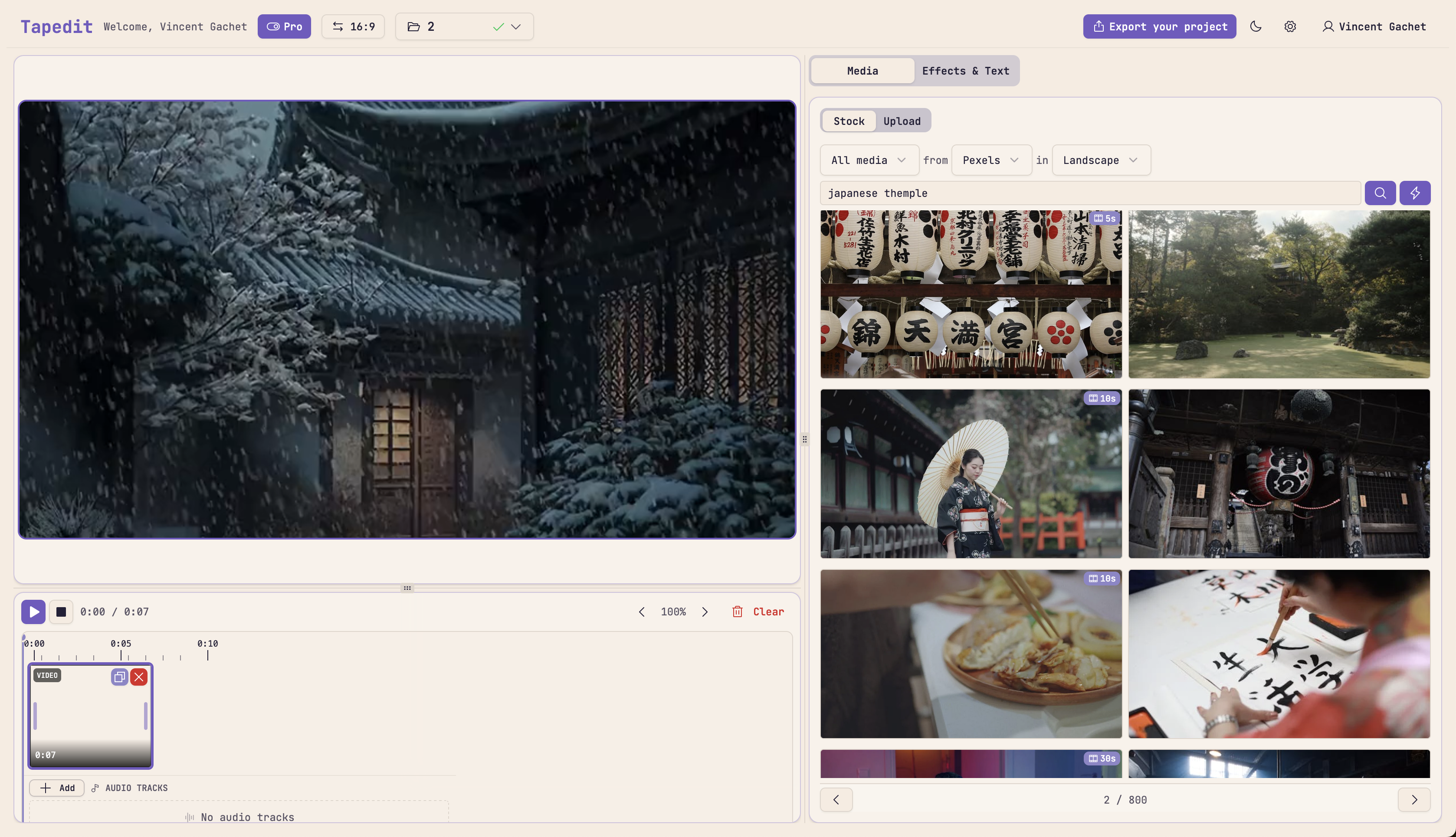Go to next stock media page
This screenshot has height=837, width=1456.
click(1414, 800)
